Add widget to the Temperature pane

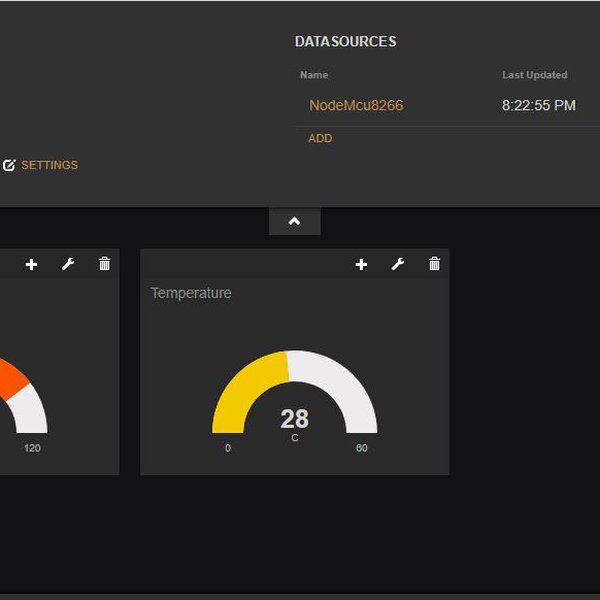pyautogui.click(x=361, y=264)
